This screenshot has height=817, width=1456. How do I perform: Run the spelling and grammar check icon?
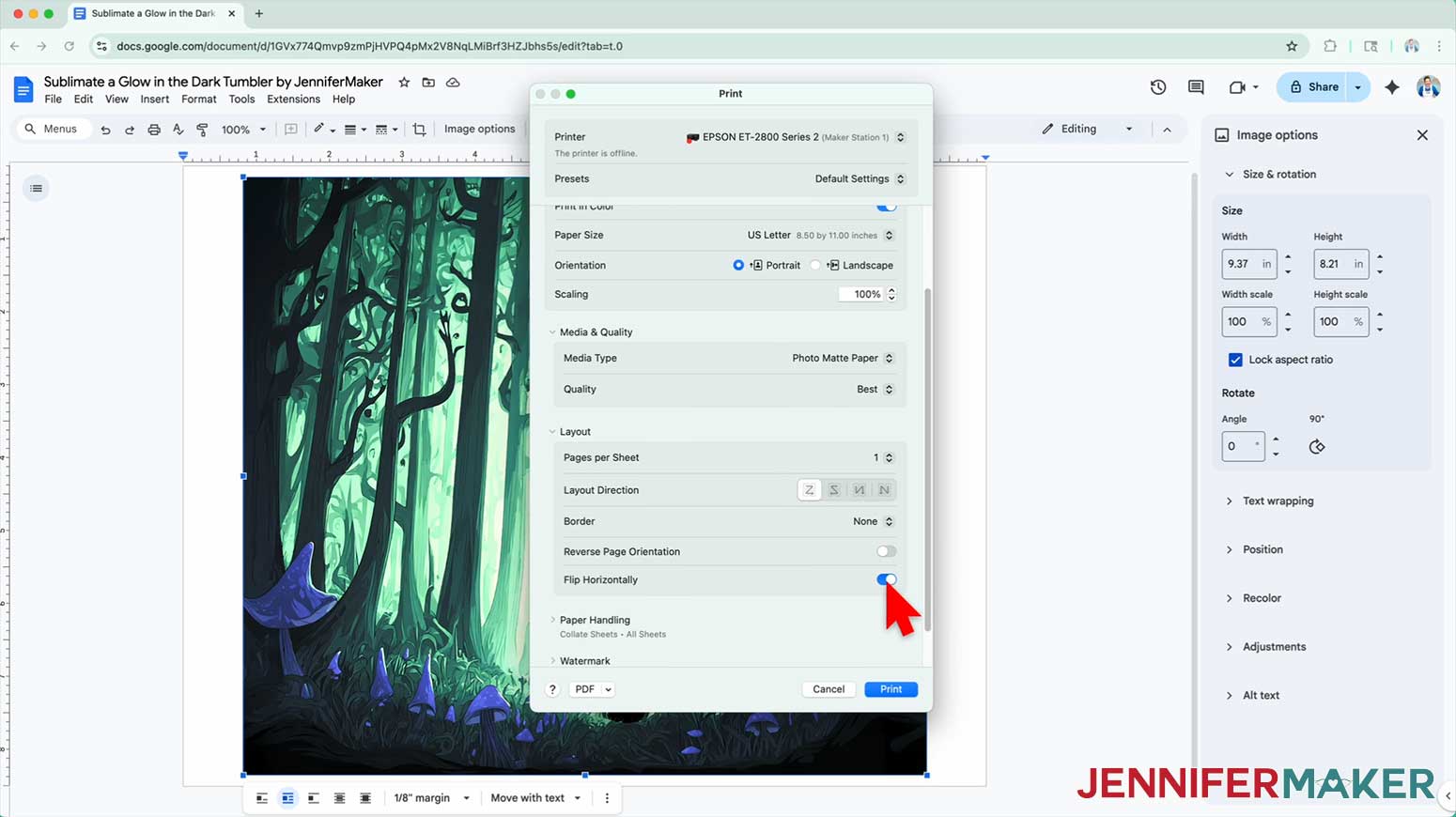click(x=178, y=130)
